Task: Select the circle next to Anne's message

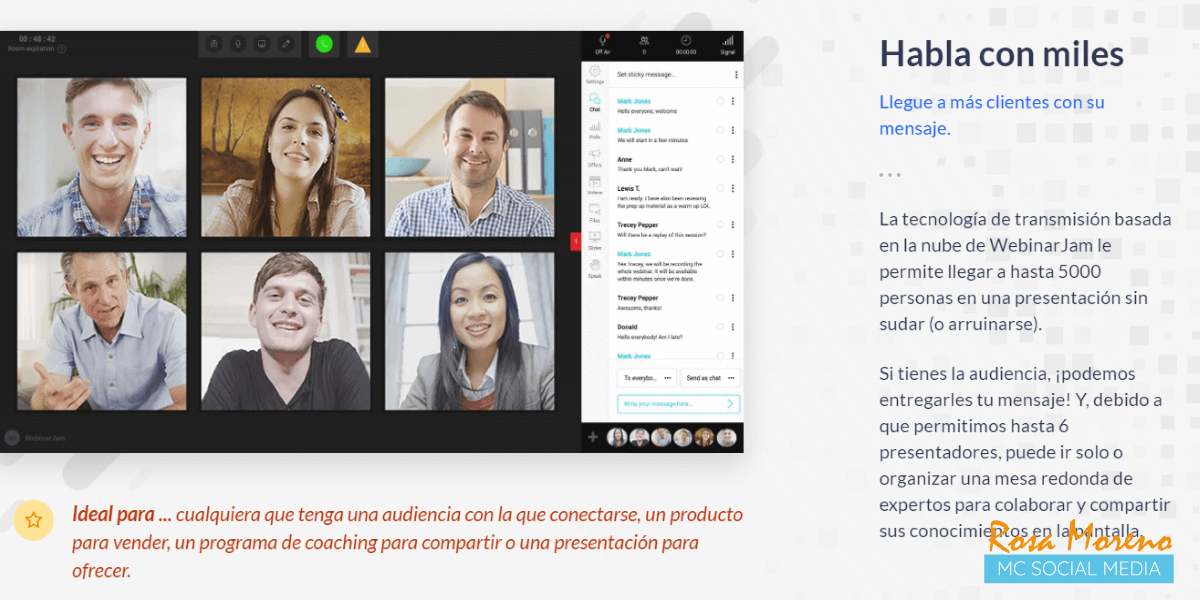Action: 720,158
